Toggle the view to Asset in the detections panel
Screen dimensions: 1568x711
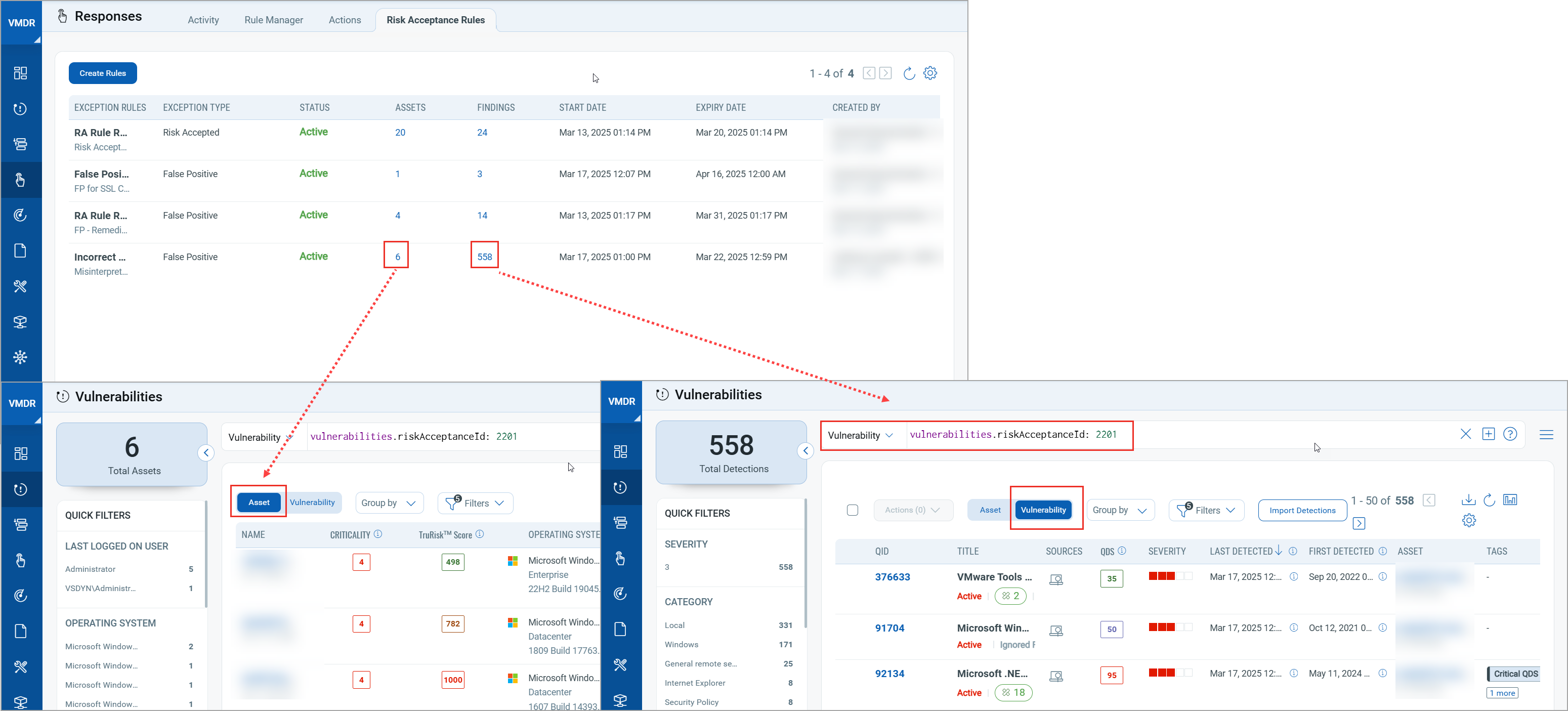[x=989, y=510]
